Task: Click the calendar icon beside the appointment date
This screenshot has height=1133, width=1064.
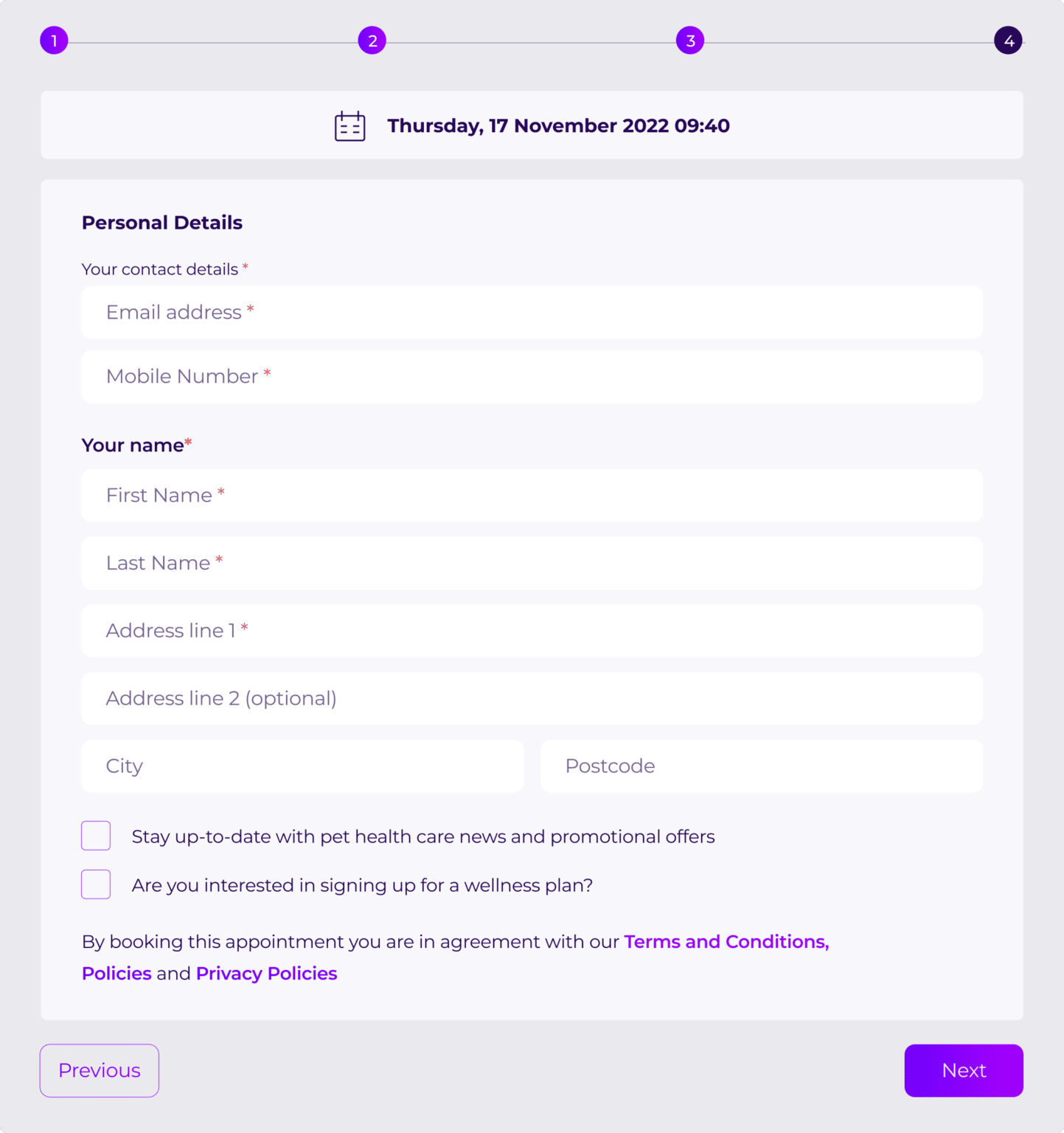Action: pyautogui.click(x=350, y=126)
